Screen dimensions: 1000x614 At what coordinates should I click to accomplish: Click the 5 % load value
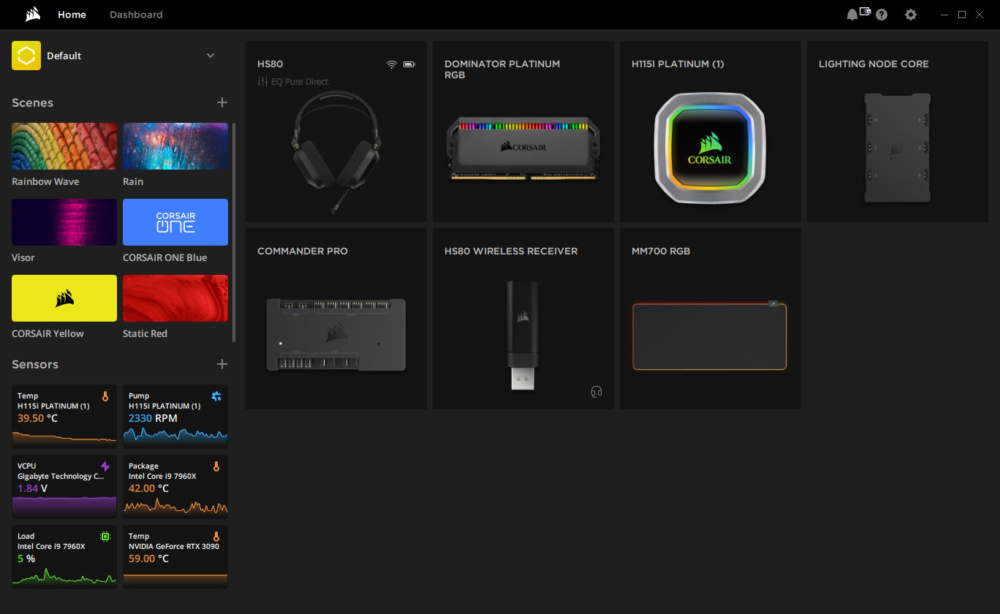(26, 559)
